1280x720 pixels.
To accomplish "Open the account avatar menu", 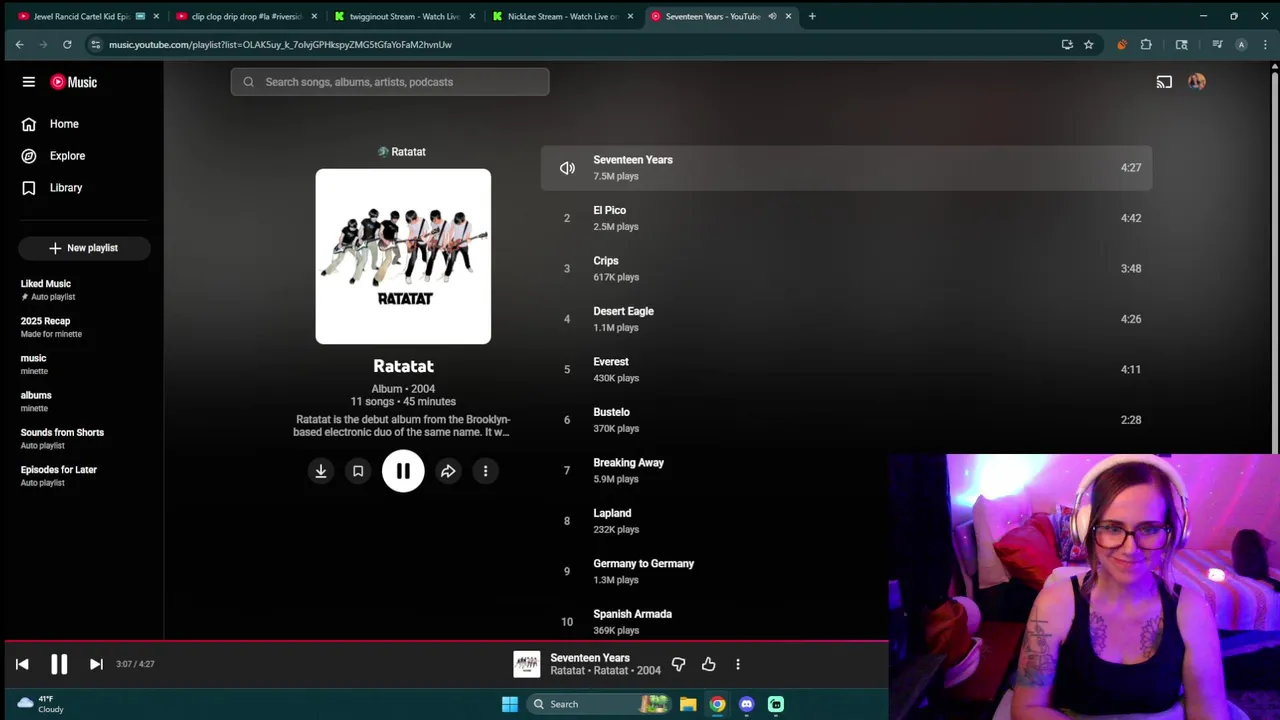I will point(1197,82).
